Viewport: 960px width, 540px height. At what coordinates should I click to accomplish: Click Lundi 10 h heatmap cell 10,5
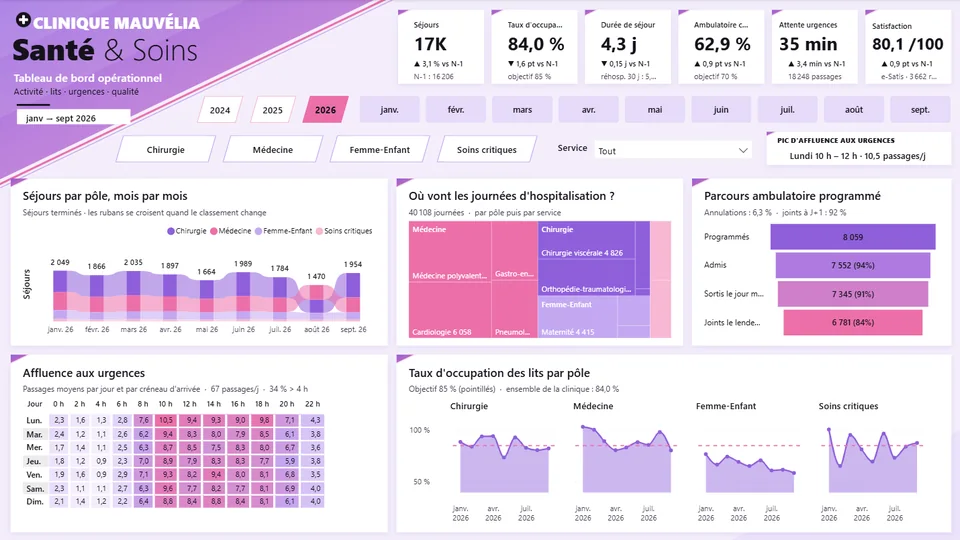point(166,421)
